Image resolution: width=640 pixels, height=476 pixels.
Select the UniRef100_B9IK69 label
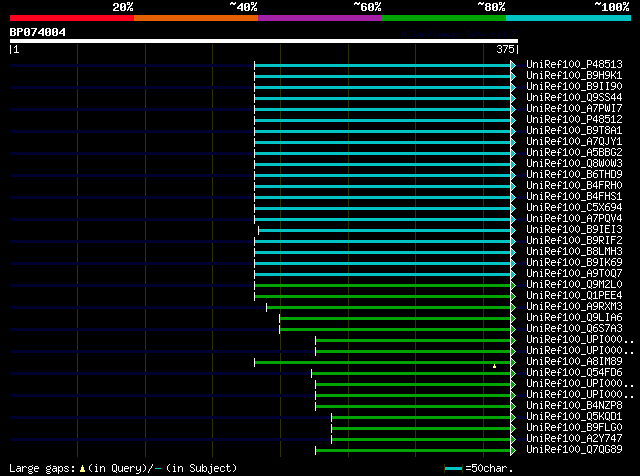pyautogui.click(x=574, y=263)
